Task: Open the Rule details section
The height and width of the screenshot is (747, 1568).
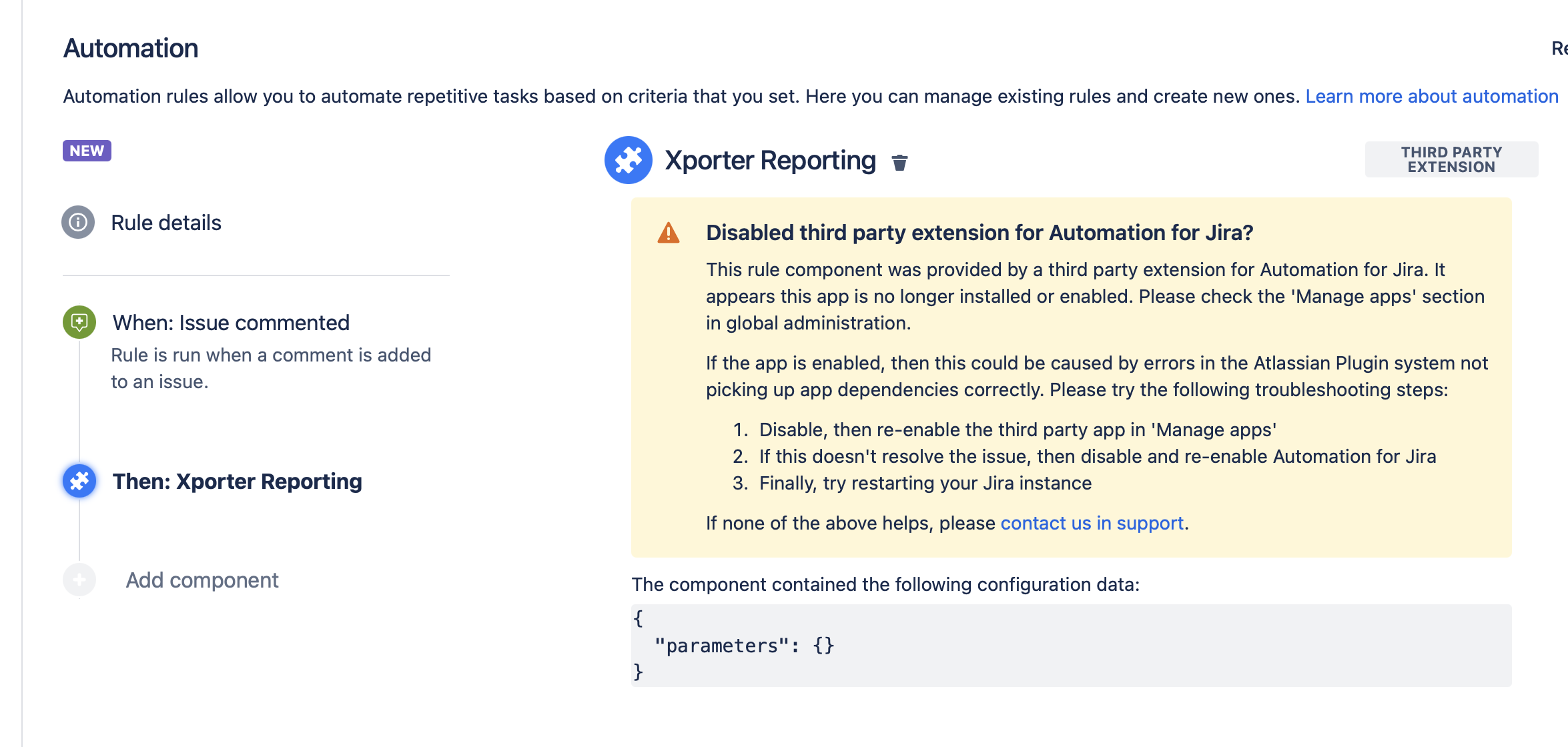Action: 166,223
